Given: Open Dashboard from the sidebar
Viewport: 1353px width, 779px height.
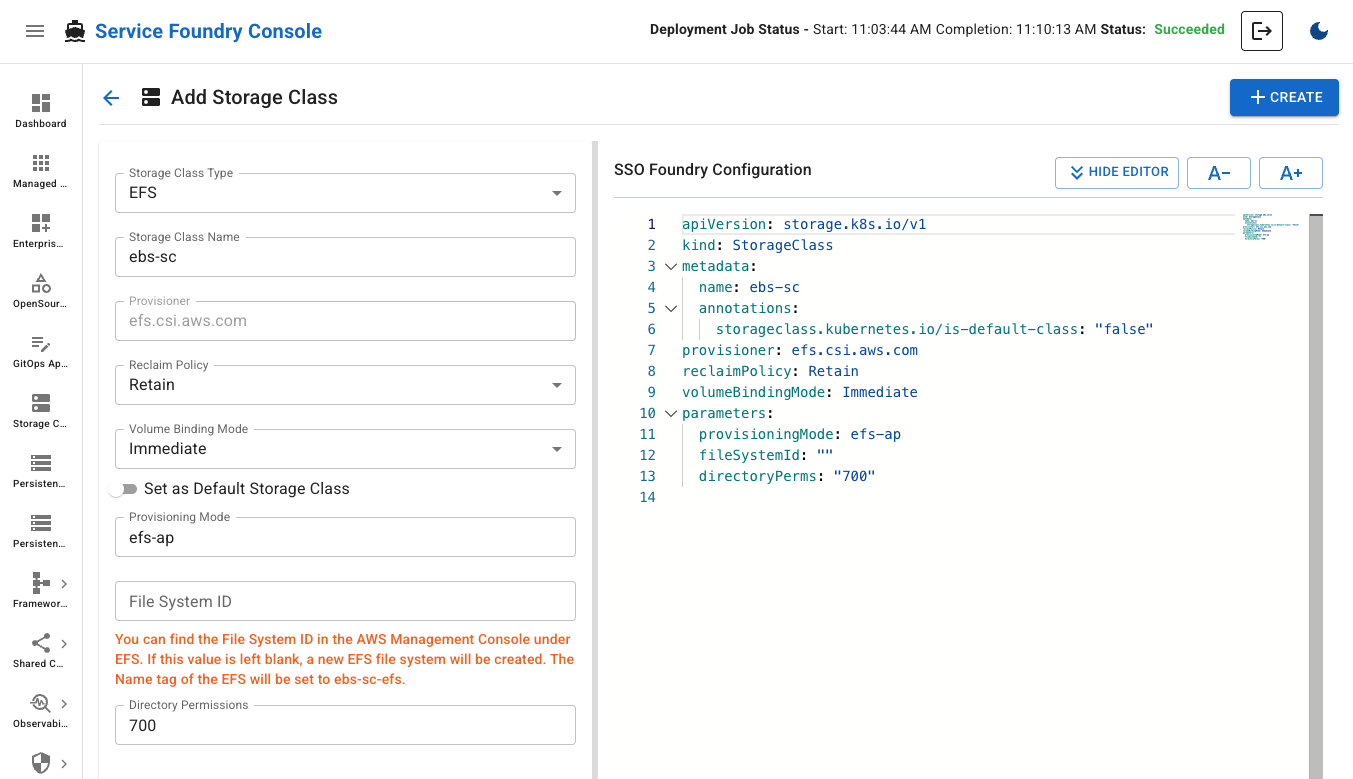Looking at the screenshot, I should tap(40, 111).
